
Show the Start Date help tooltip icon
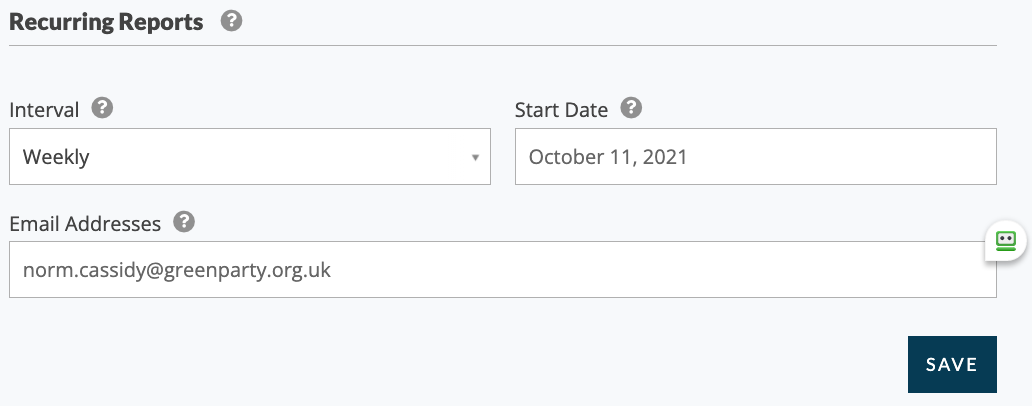631,107
